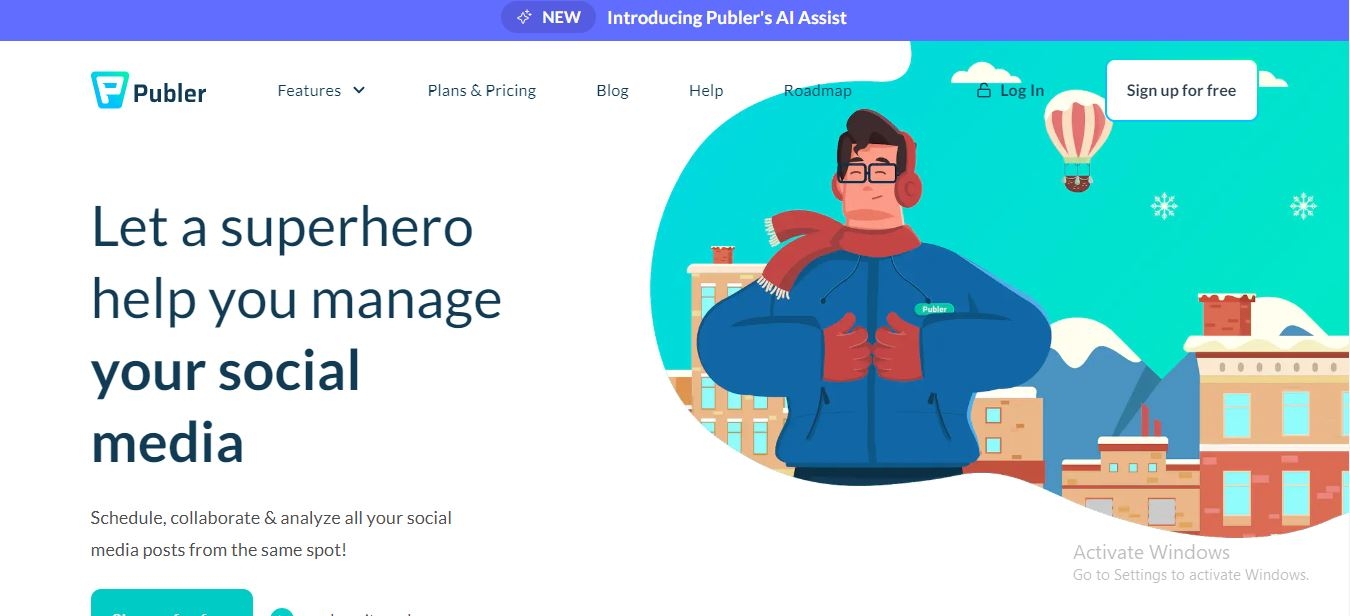The image size is (1350, 616).
Task: Expand the Features dropdown chevron
Action: click(x=359, y=90)
